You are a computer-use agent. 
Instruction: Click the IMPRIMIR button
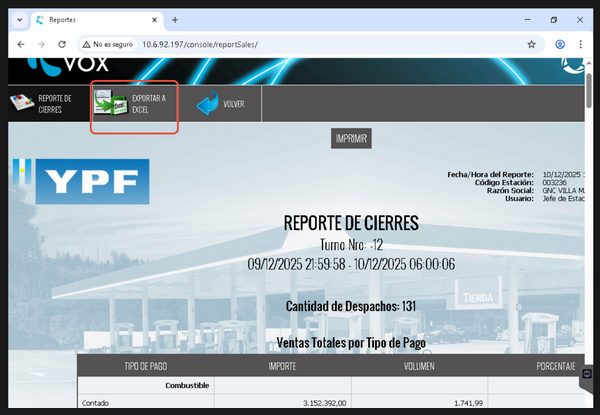coord(351,138)
